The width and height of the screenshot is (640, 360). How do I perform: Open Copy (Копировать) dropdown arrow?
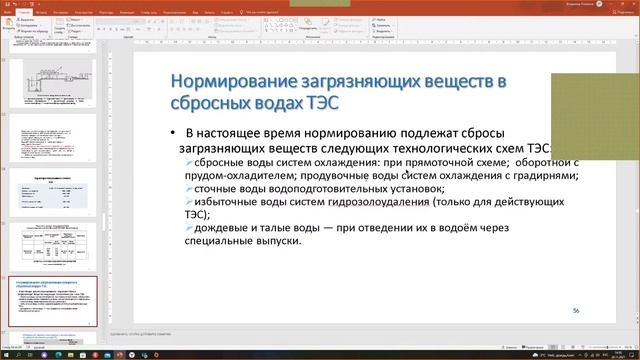click(40, 25)
